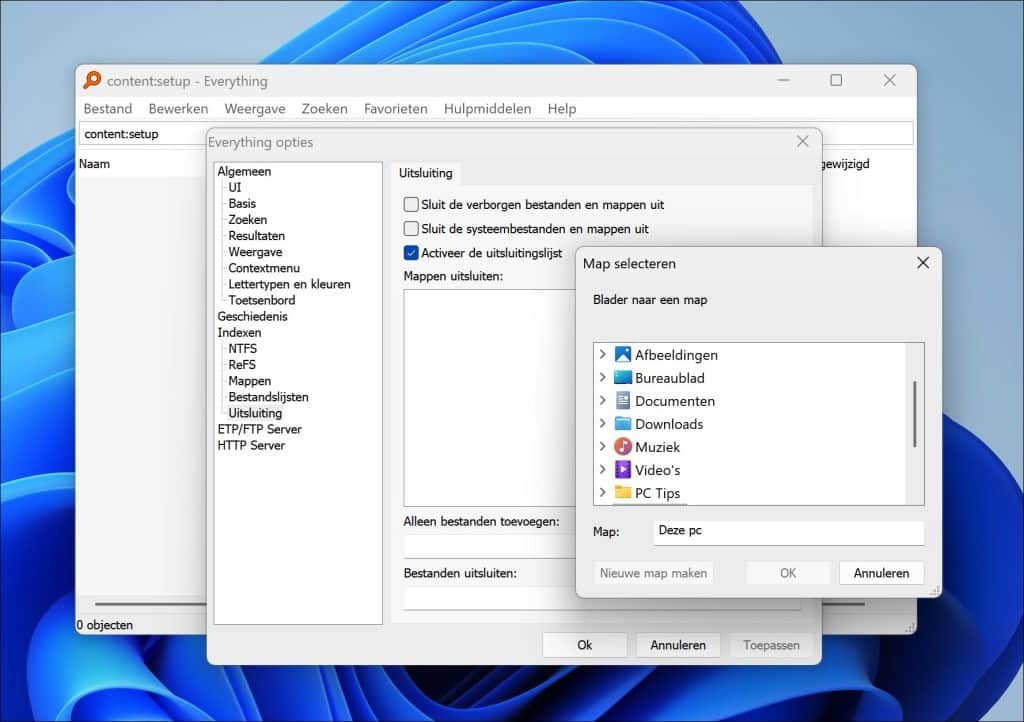This screenshot has width=1024, height=722.
Task: Enable 'Sluit de systeembestanden' checkbox
Action: click(x=411, y=229)
